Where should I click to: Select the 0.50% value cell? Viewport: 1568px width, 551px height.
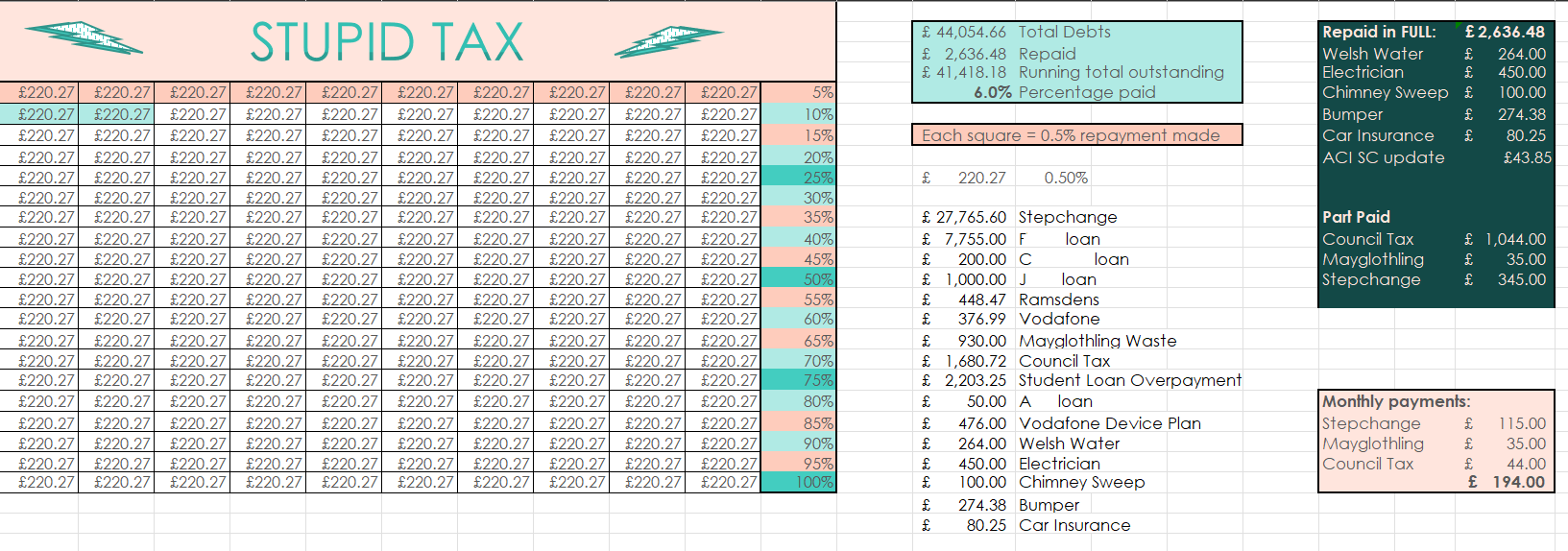1066,178
